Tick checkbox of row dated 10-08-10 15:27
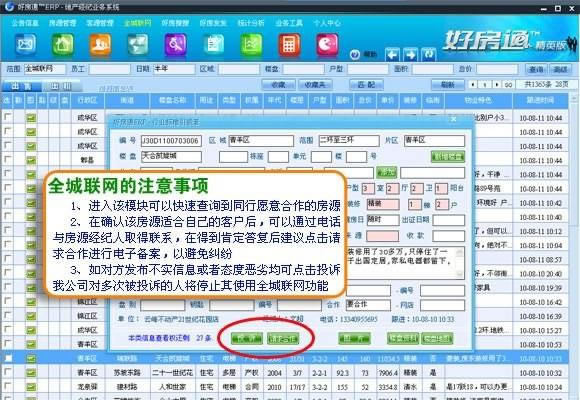This screenshot has width=580, height=400. (x=7, y=329)
